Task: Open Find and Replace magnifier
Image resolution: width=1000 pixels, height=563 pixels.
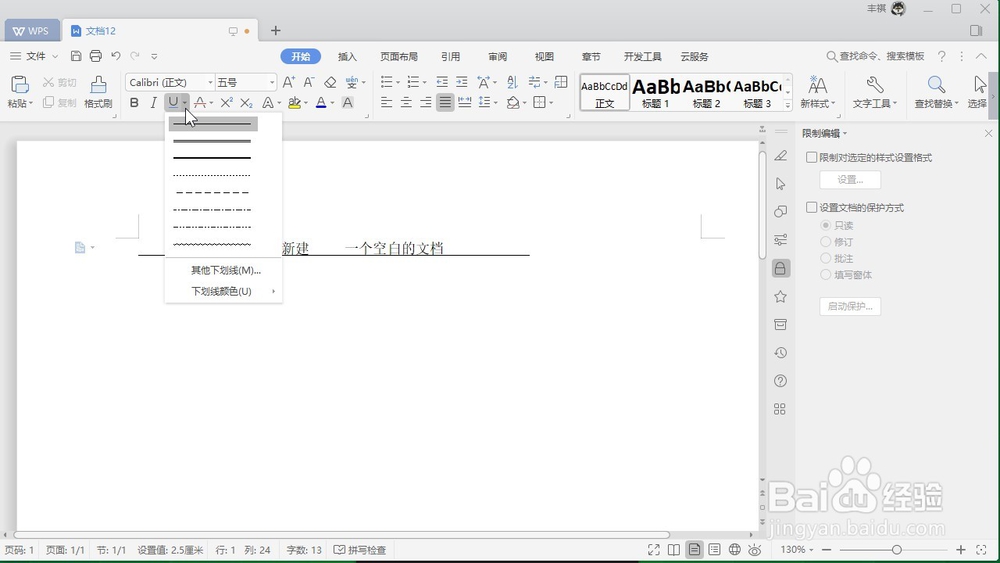Action: point(936,84)
